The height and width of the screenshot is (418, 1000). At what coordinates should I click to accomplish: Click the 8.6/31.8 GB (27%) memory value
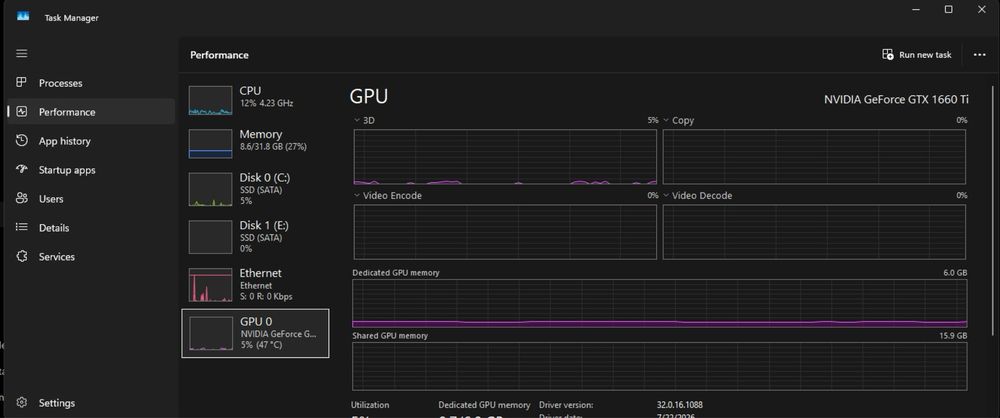[x=273, y=146]
